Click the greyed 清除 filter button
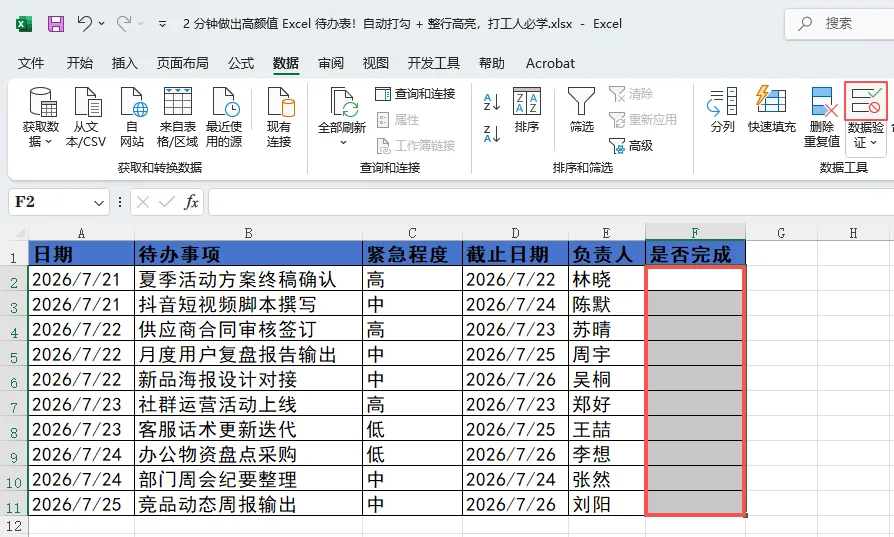 click(x=631, y=93)
